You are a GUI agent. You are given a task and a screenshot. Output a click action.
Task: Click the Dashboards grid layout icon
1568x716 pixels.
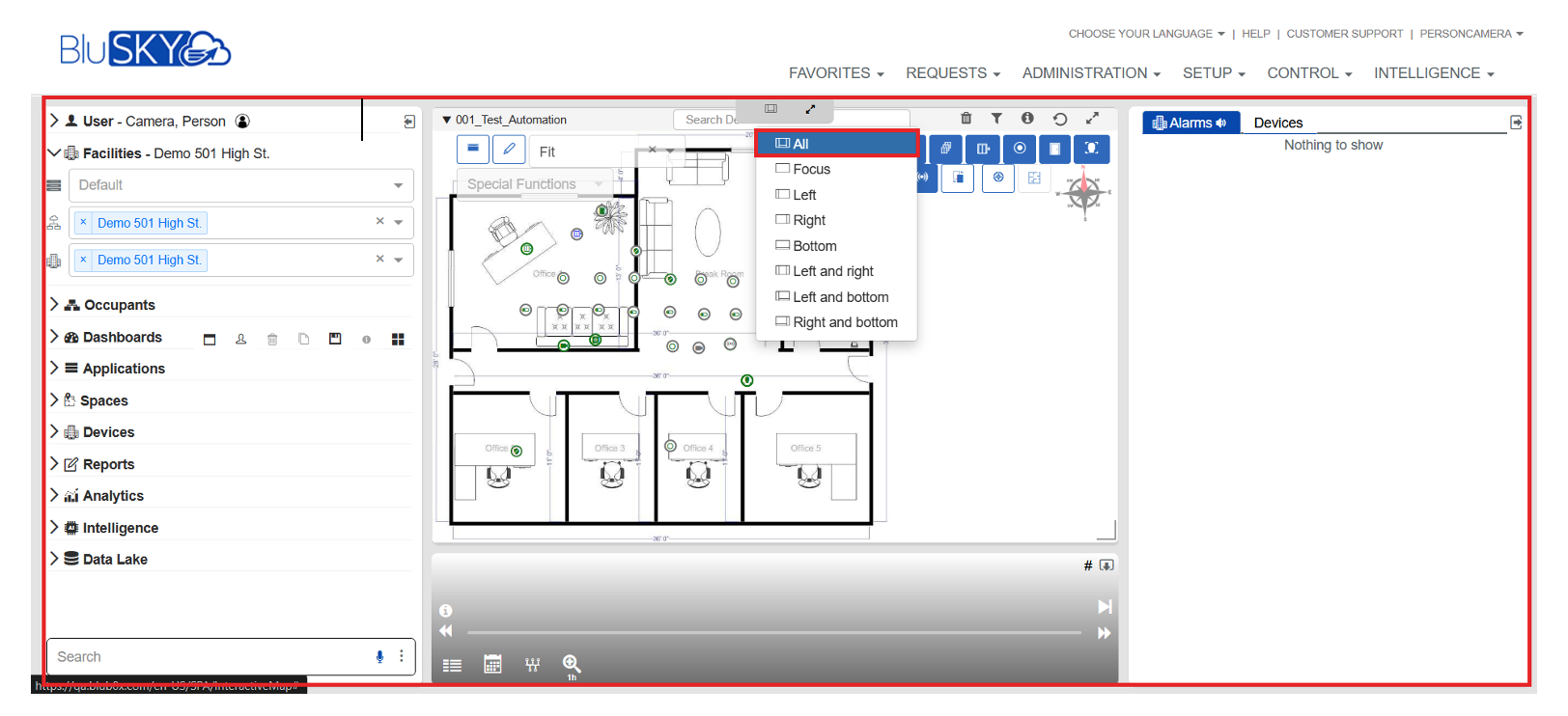pyautogui.click(x=398, y=339)
